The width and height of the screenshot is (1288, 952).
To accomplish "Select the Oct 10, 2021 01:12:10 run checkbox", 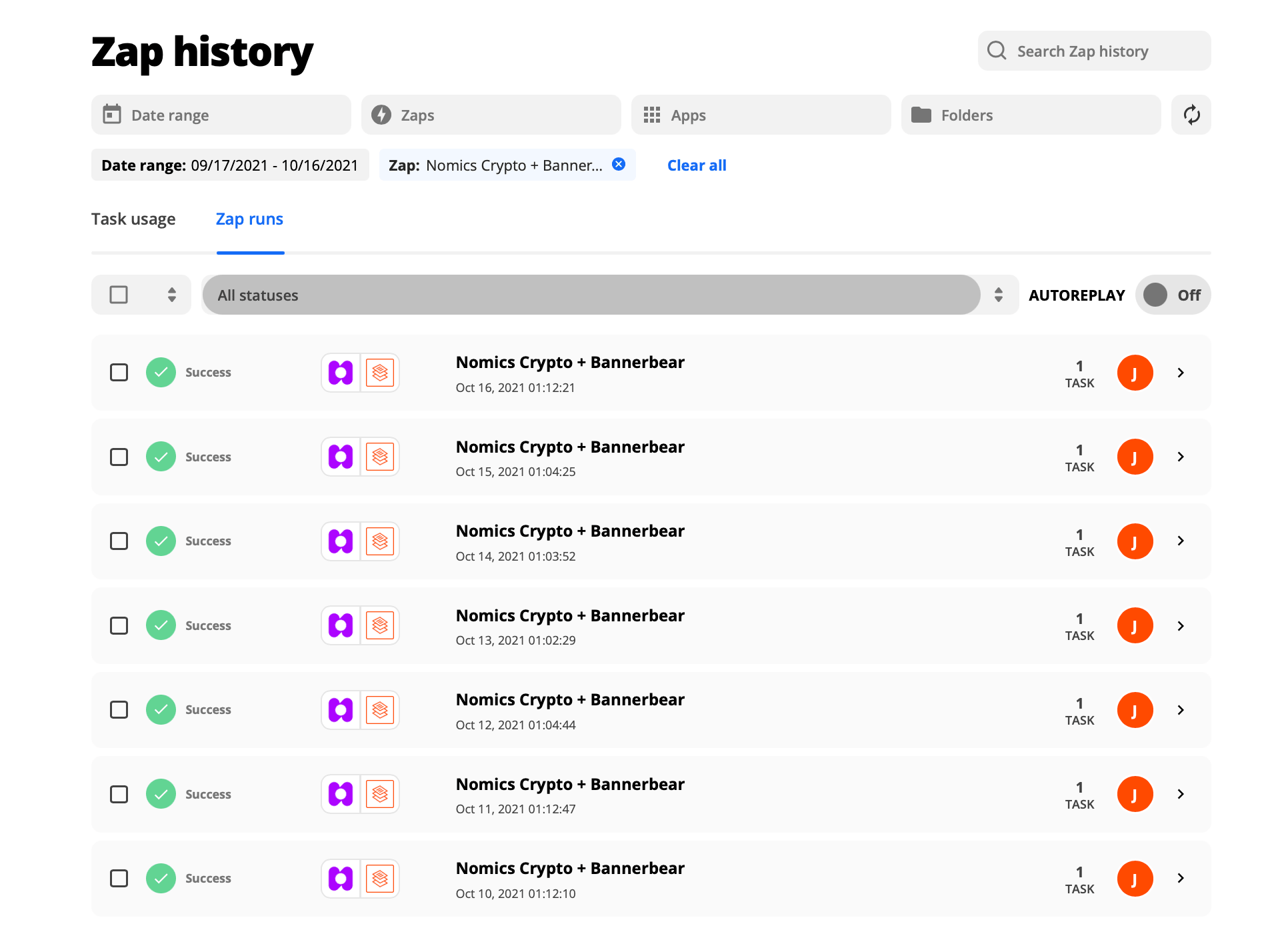I will click(119, 878).
